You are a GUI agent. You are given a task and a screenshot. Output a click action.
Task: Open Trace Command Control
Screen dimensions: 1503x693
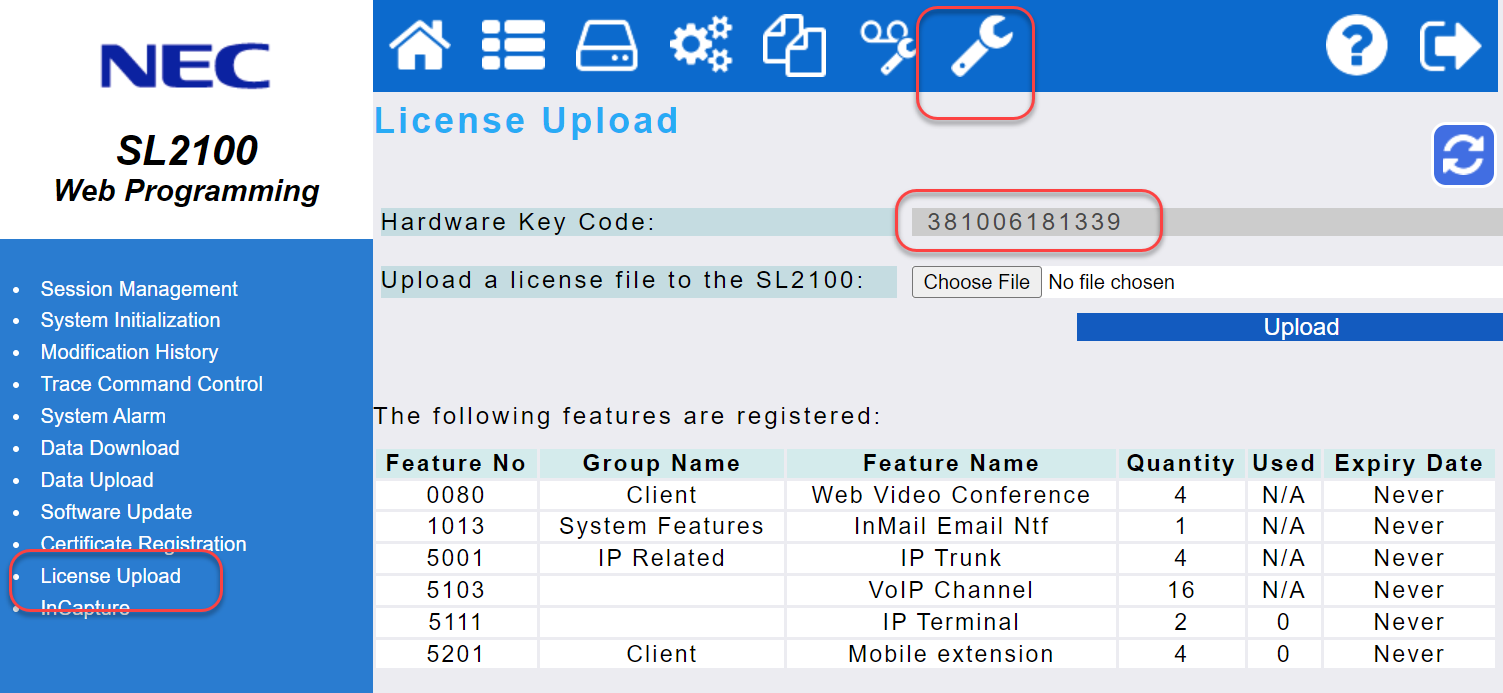151,384
